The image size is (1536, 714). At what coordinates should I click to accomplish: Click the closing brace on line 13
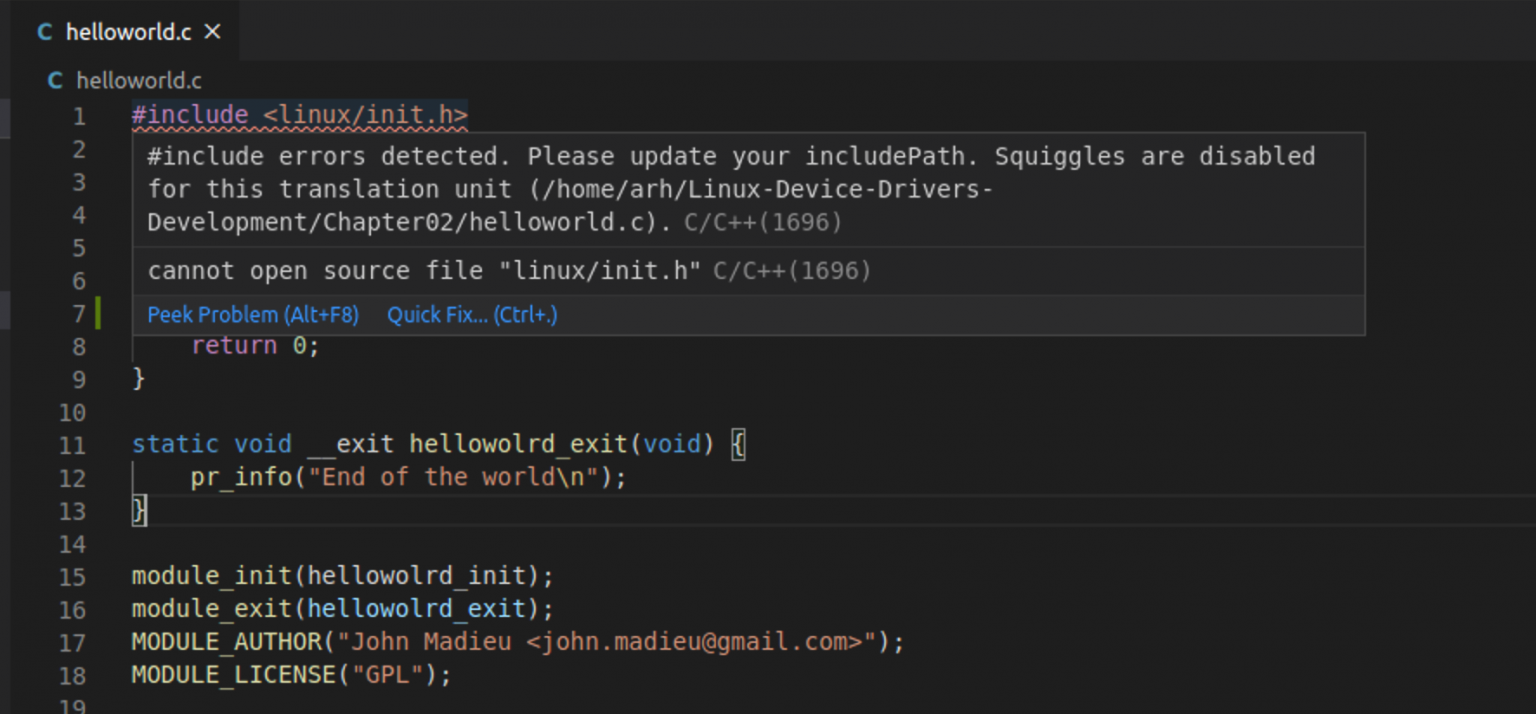(x=139, y=510)
